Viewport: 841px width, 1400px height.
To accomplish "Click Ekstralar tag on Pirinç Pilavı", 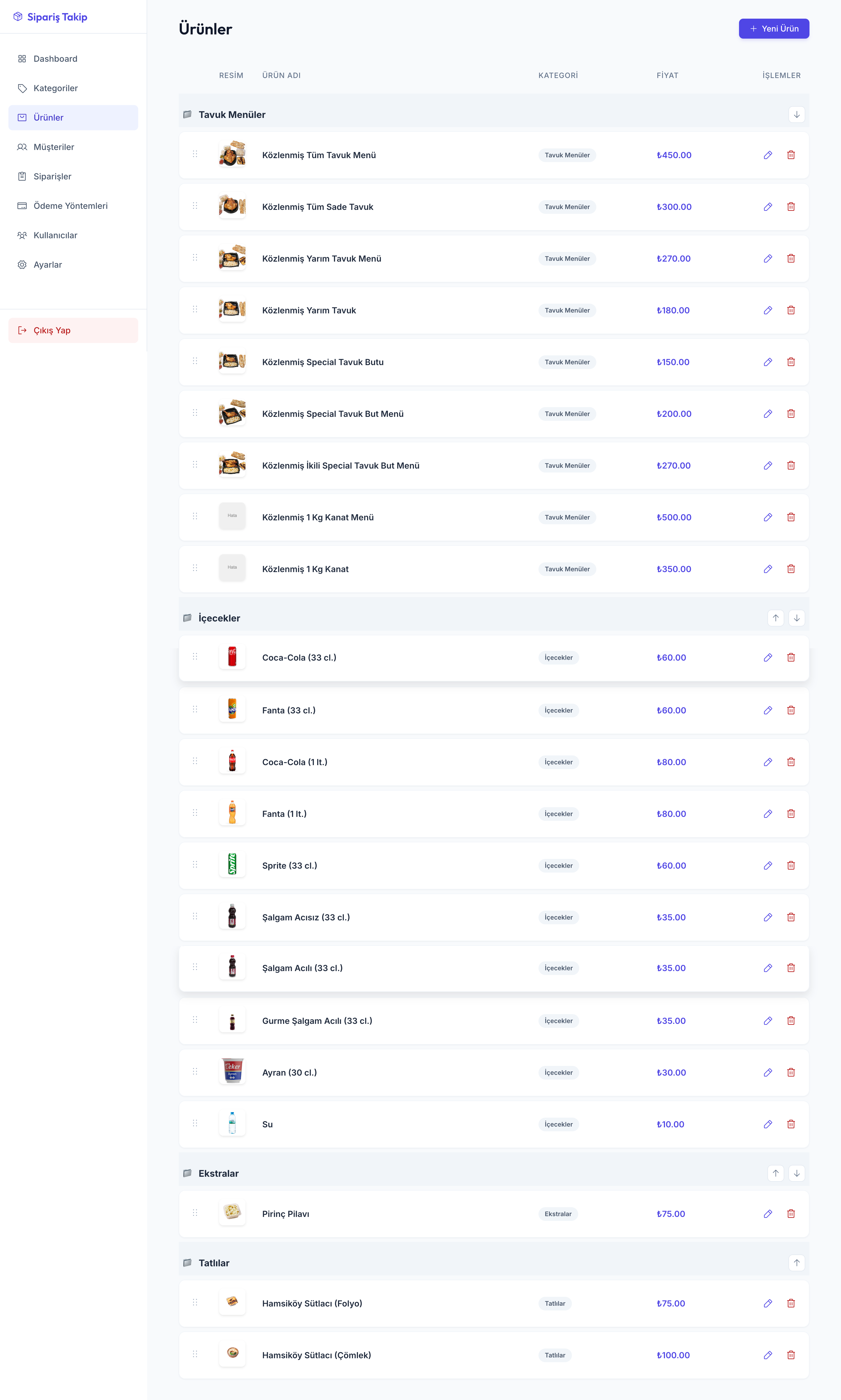I will 558,1214.
